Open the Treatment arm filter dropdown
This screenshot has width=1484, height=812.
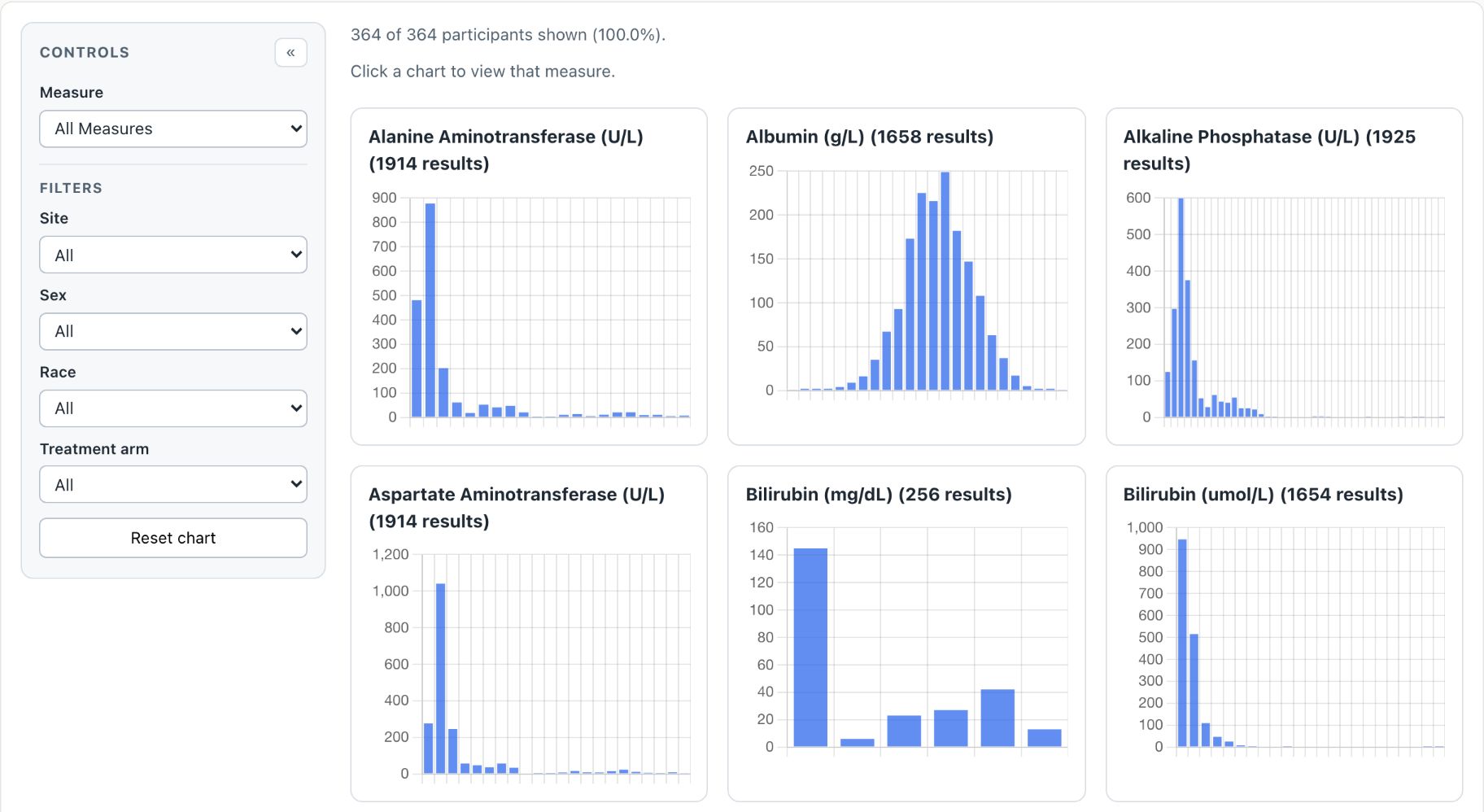pyautogui.click(x=173, y=485)
